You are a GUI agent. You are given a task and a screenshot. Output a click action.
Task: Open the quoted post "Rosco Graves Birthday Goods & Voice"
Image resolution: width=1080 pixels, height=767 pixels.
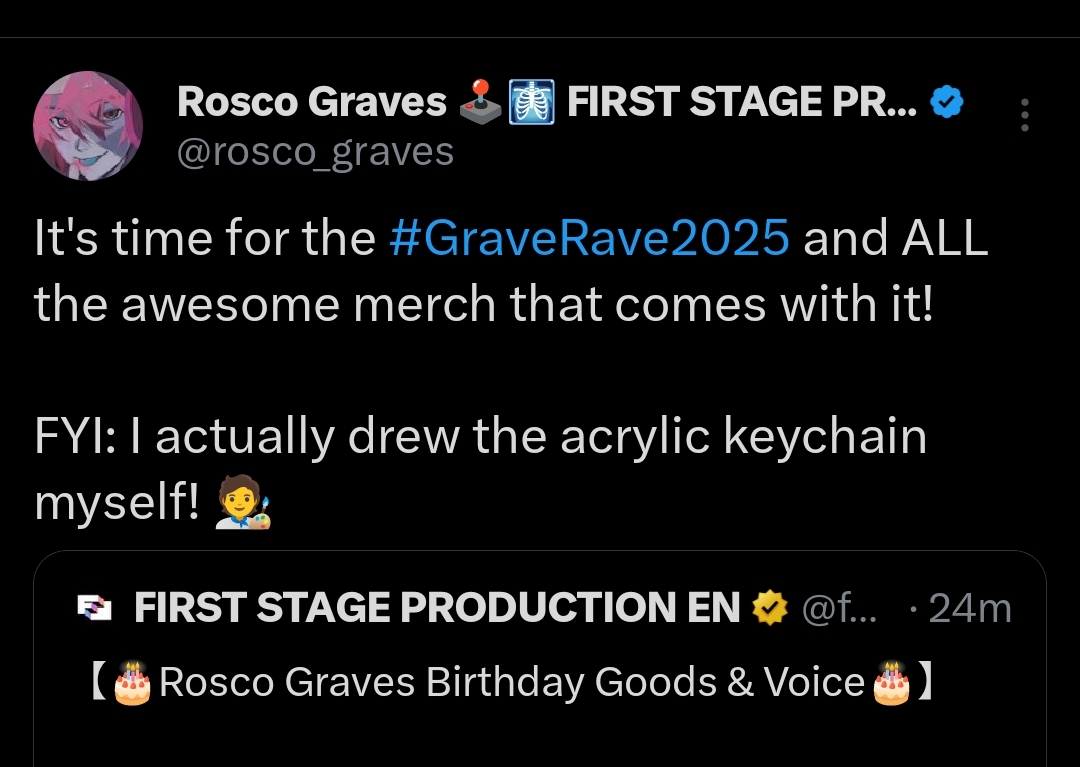tap(510, 683)
